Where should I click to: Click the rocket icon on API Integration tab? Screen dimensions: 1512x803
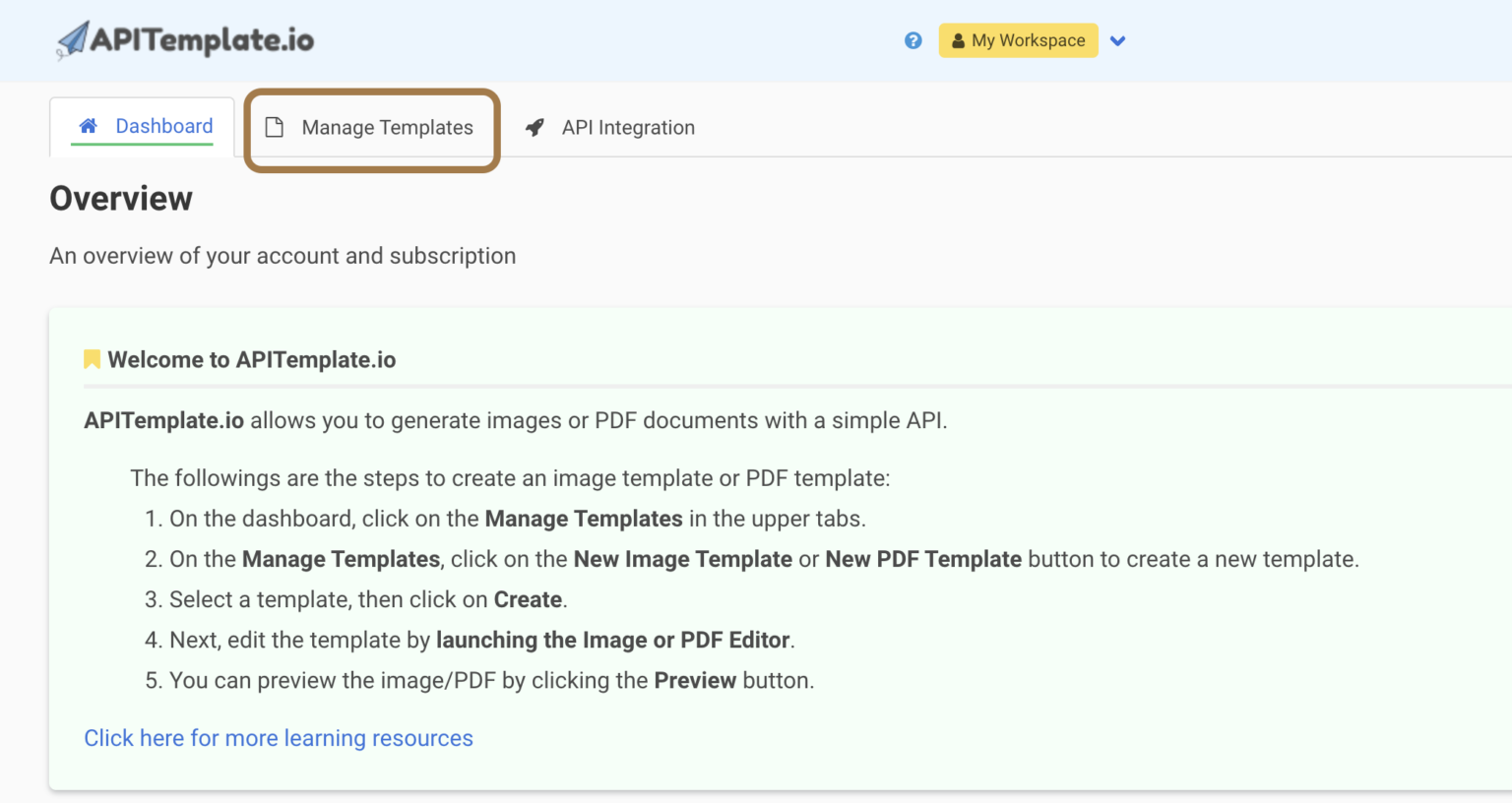[534, 127]
